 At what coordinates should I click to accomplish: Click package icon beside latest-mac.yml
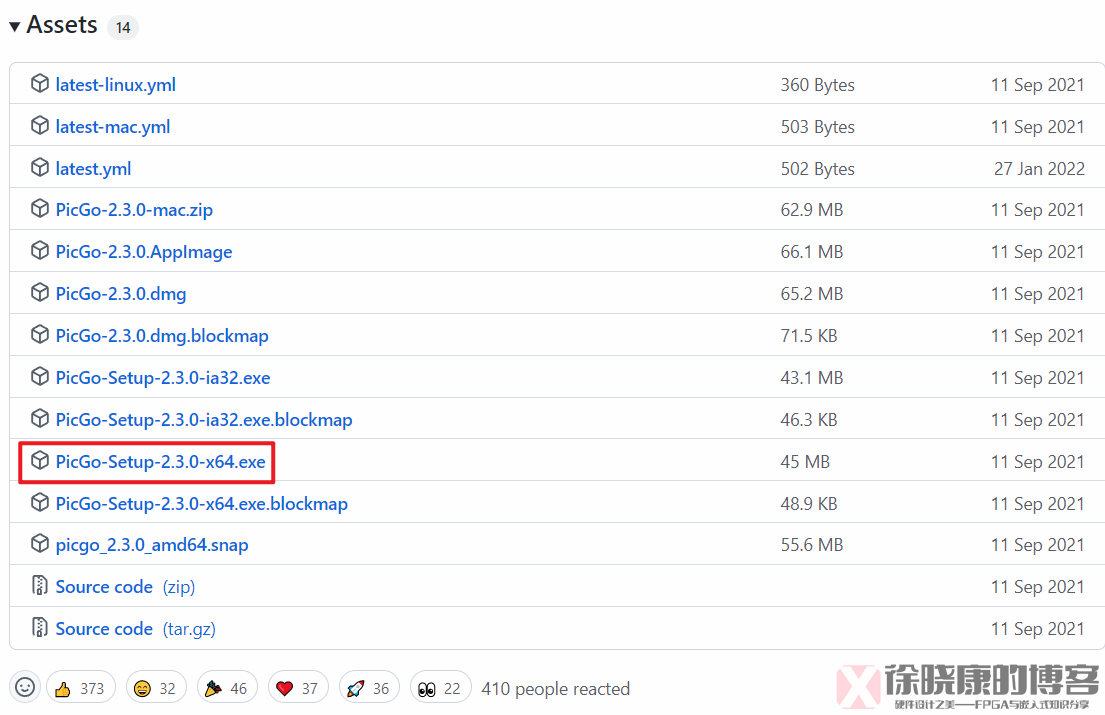(39, 126)
